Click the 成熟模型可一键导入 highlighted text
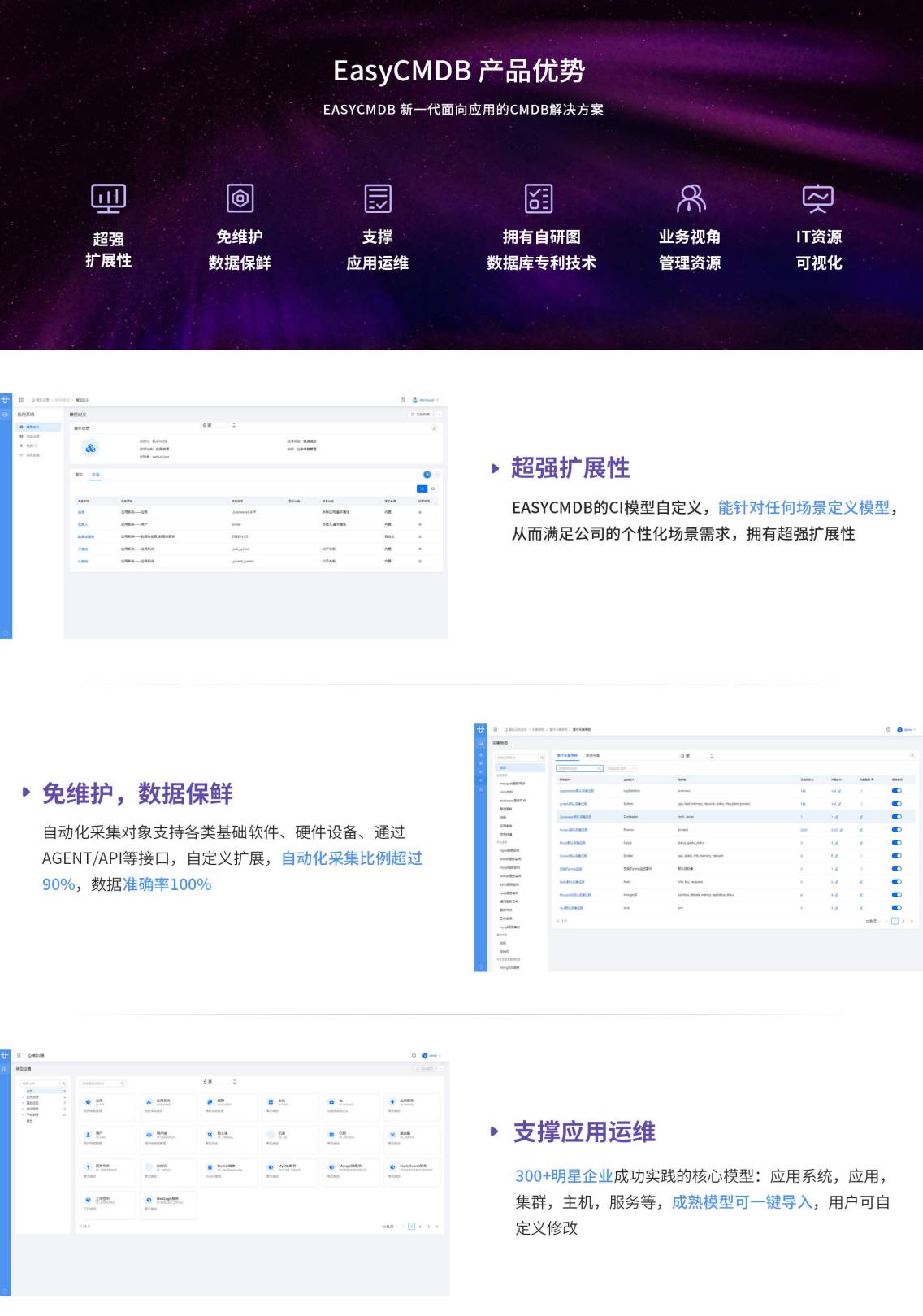Image resolution: width=923 pixels, height=1316 pixels. [x=742, y=1202]
